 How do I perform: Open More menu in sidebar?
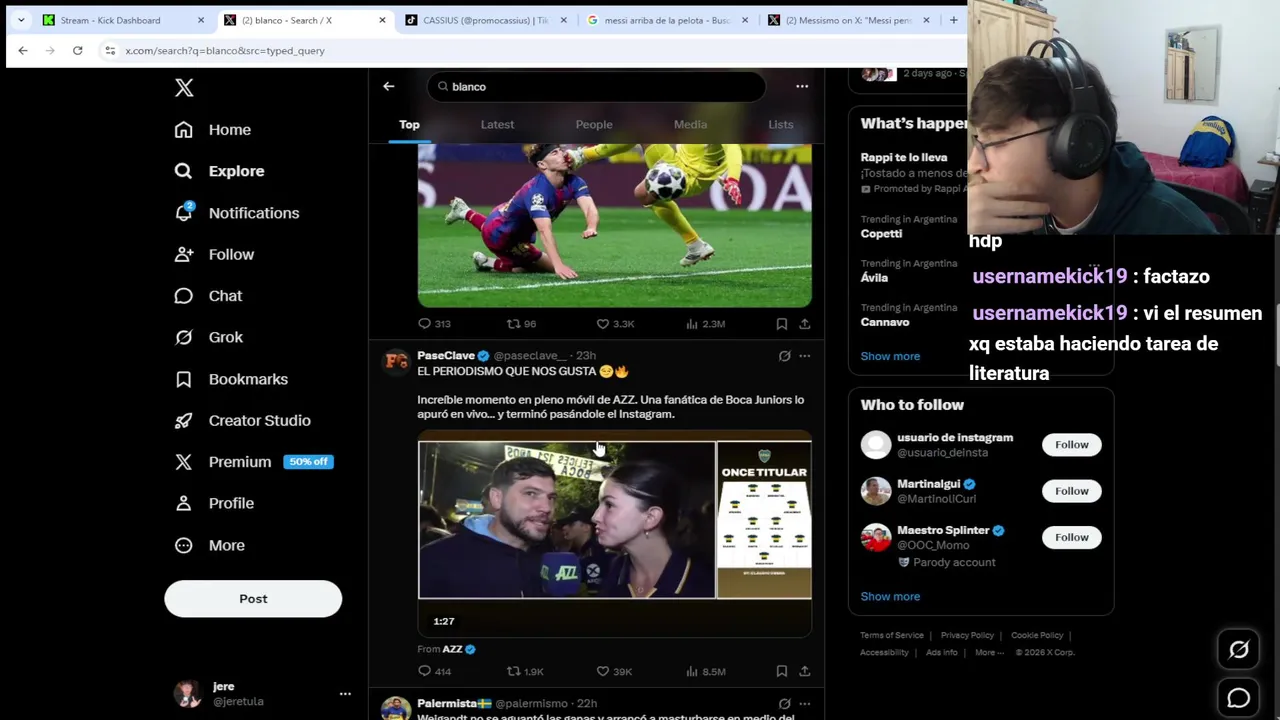(x=210, y=545)
